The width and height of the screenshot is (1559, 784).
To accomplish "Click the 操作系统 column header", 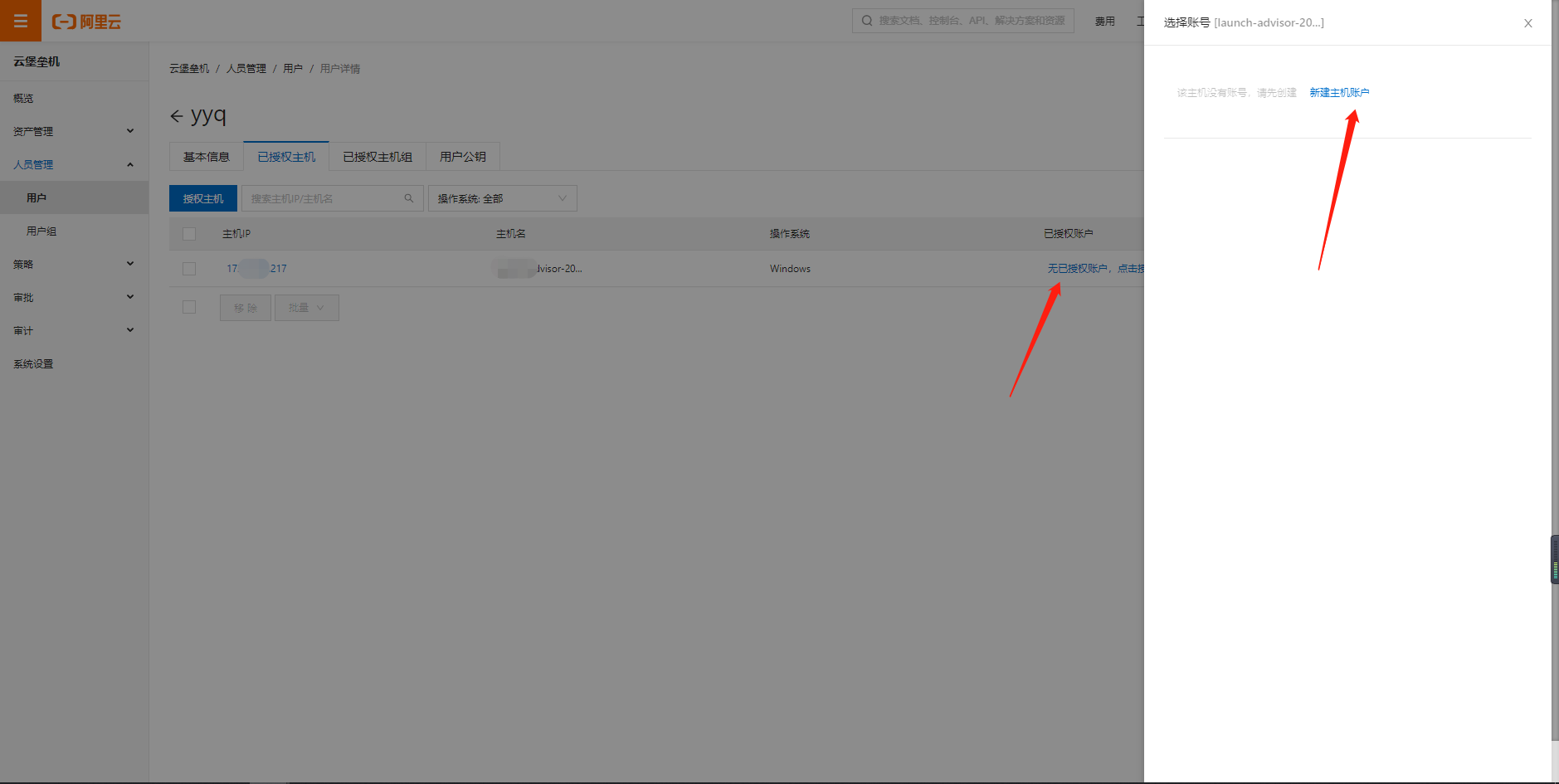I will (x=790, y=234).
